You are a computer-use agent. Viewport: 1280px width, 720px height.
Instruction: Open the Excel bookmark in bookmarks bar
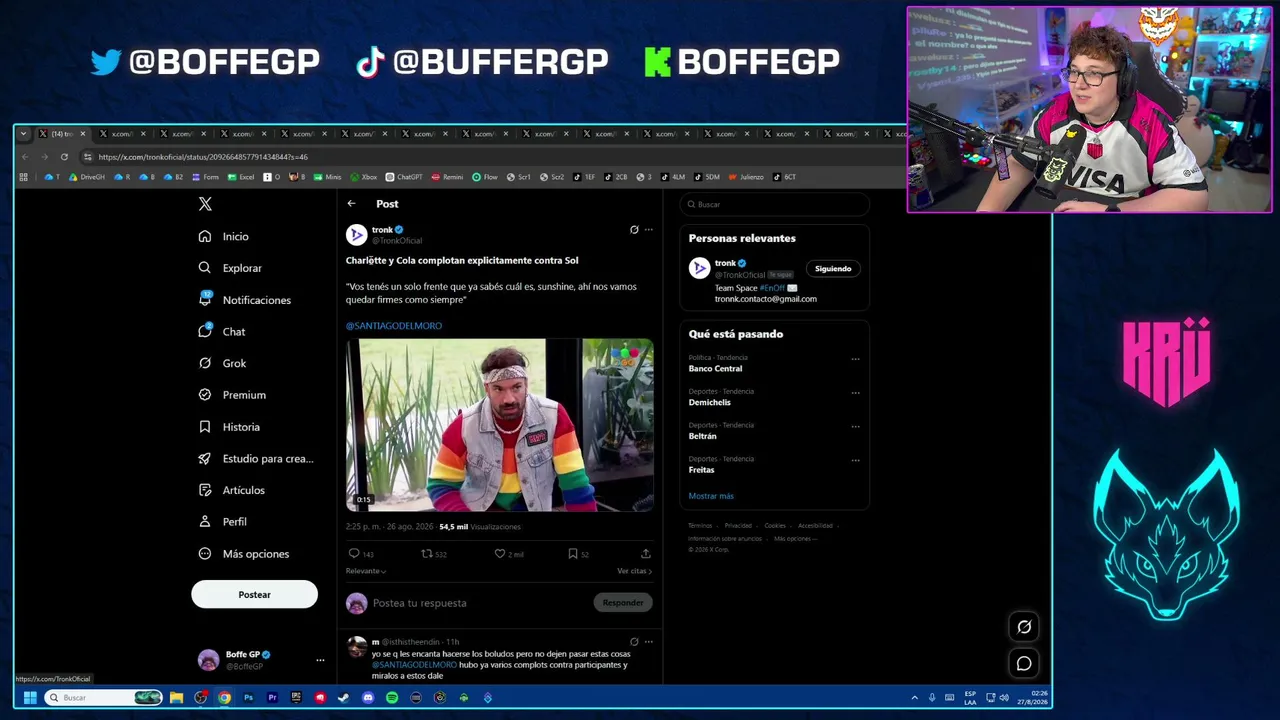click(x=241, y=177)
